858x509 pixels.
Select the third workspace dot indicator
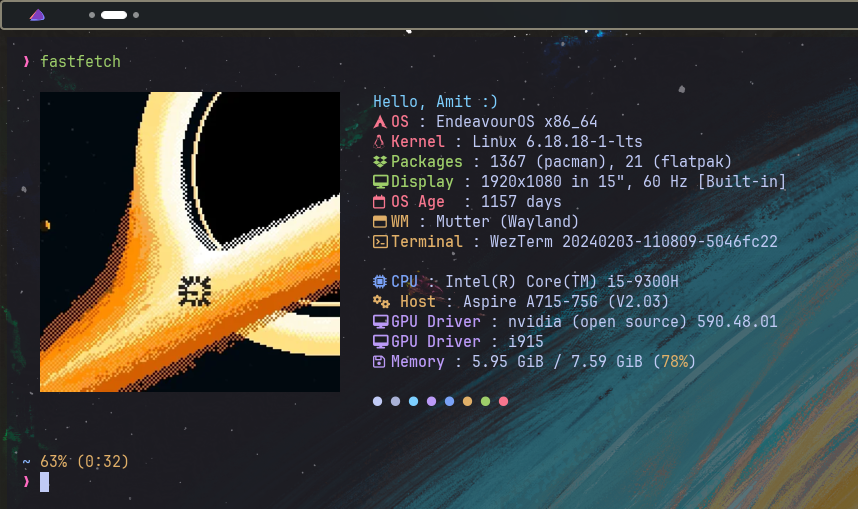(136, 15)
